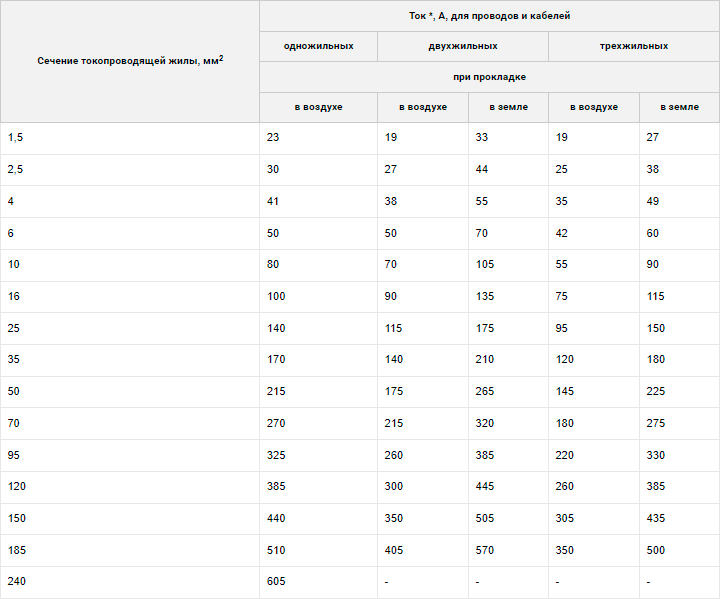Click the 'в земле' header under трехжильных
This screenshot has width=720, height=599.
[680, 107]
